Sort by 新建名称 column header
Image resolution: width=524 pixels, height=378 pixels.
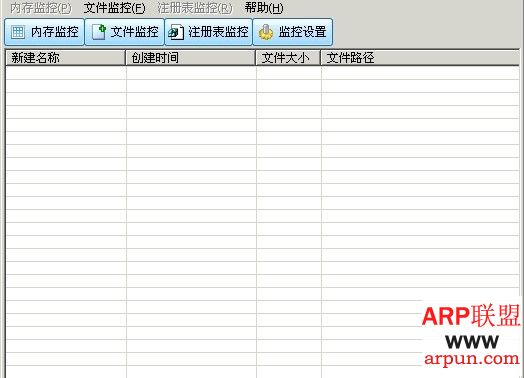pyautogui.click(x=66, y=58)
